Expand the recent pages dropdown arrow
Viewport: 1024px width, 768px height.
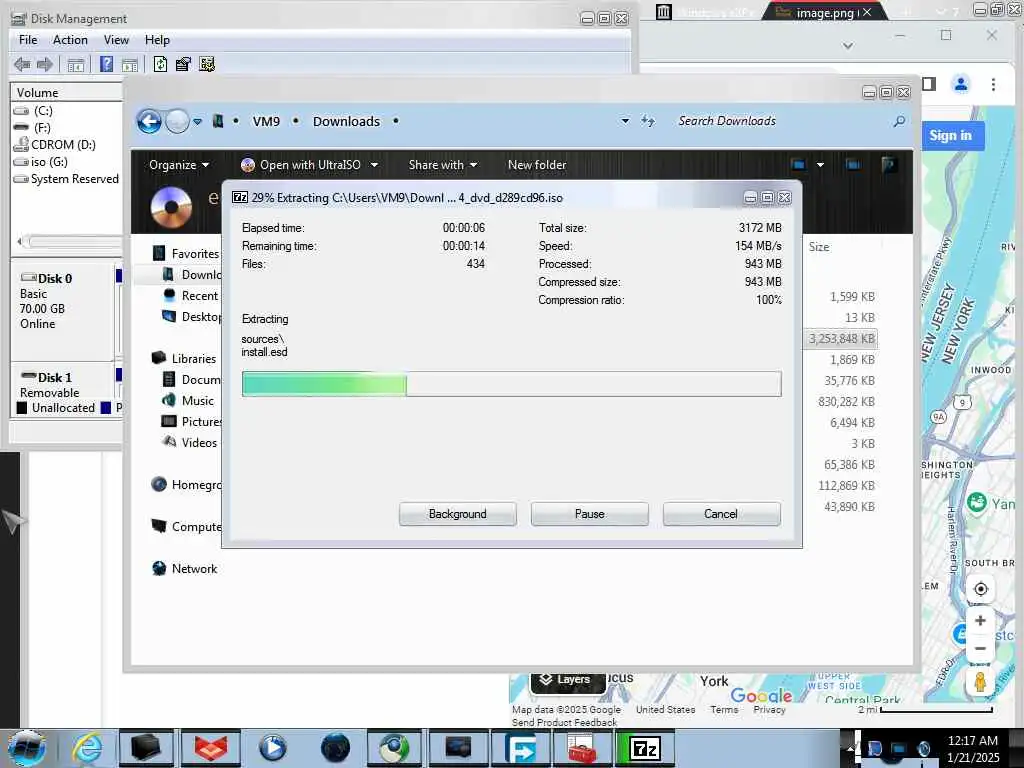(197, 121)
